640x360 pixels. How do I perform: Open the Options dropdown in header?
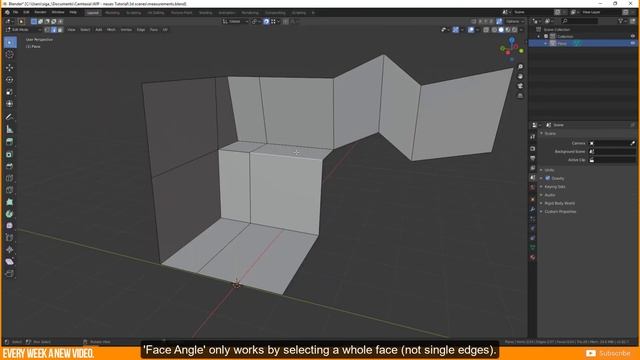[x=515, y=21]
